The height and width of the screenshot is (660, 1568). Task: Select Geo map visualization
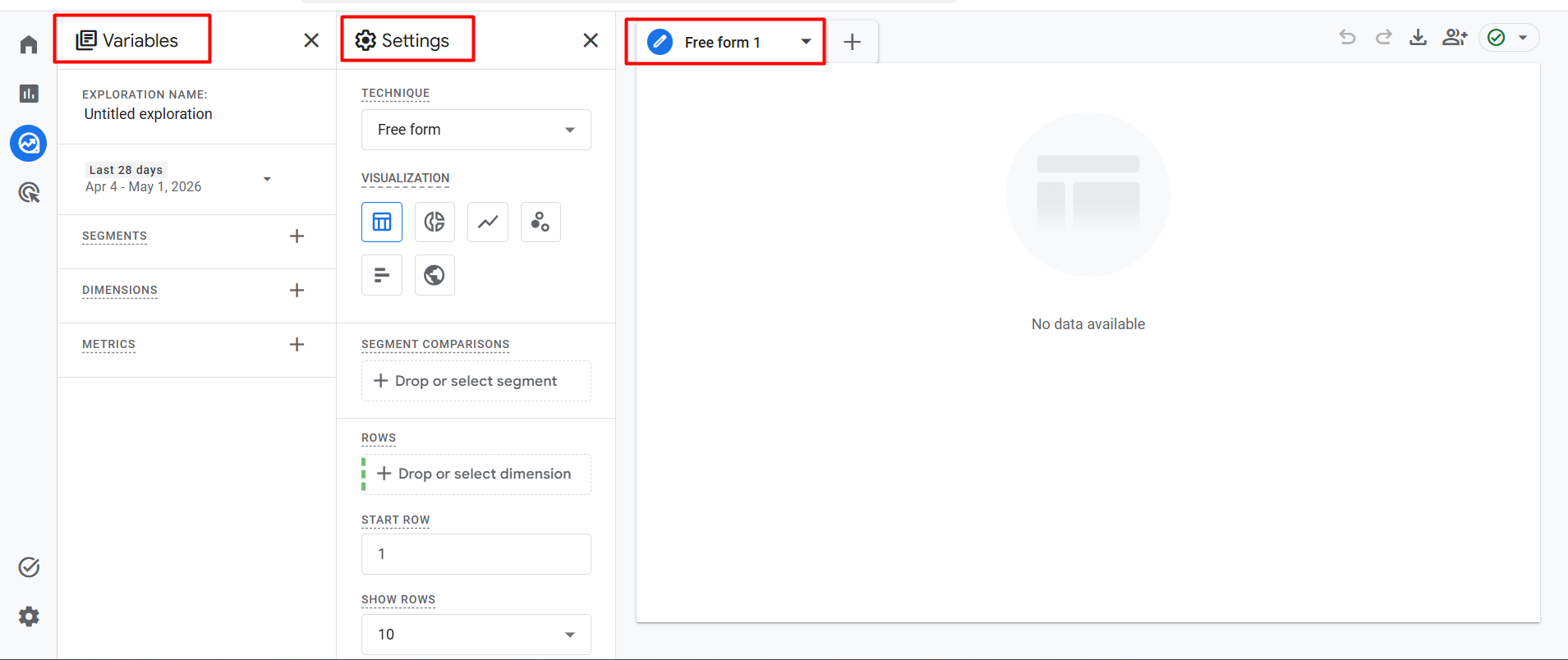pyautogui.click(x=435, y=275)
